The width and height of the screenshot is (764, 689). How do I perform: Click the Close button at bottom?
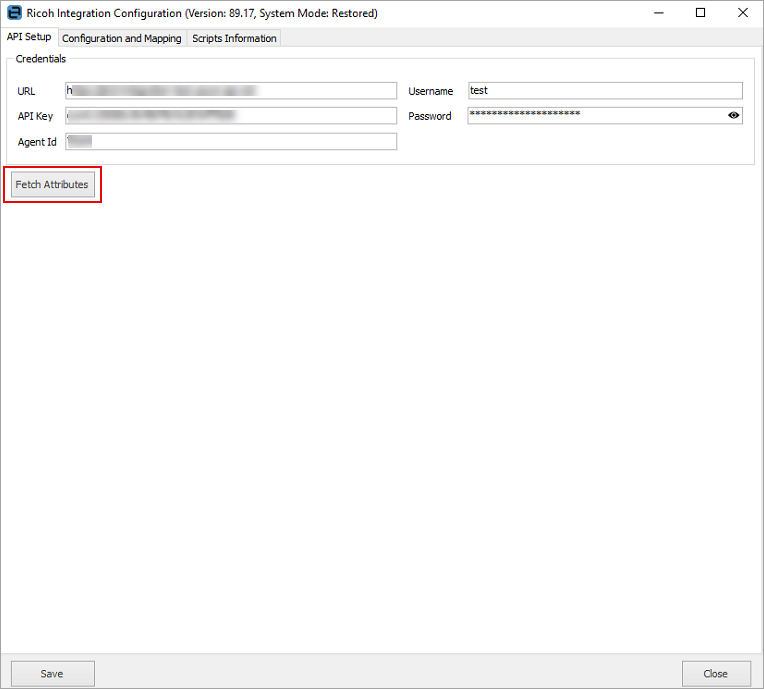[716, 673]
